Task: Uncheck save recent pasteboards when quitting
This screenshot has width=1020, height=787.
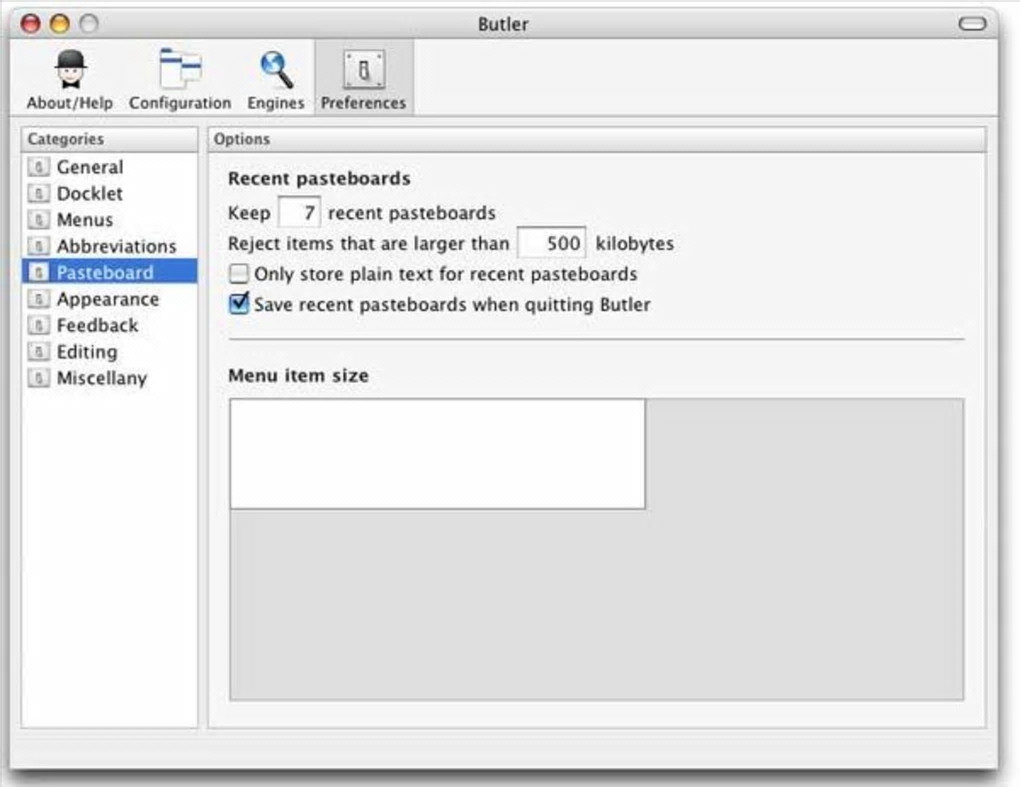Action: coord(239,304)
